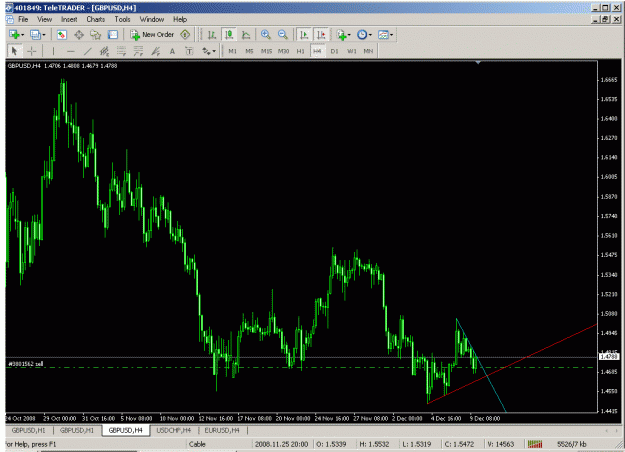Switch timeframe to M1
Screen dimensions: 625x452
pyautogui.click(x=232, y=51)
